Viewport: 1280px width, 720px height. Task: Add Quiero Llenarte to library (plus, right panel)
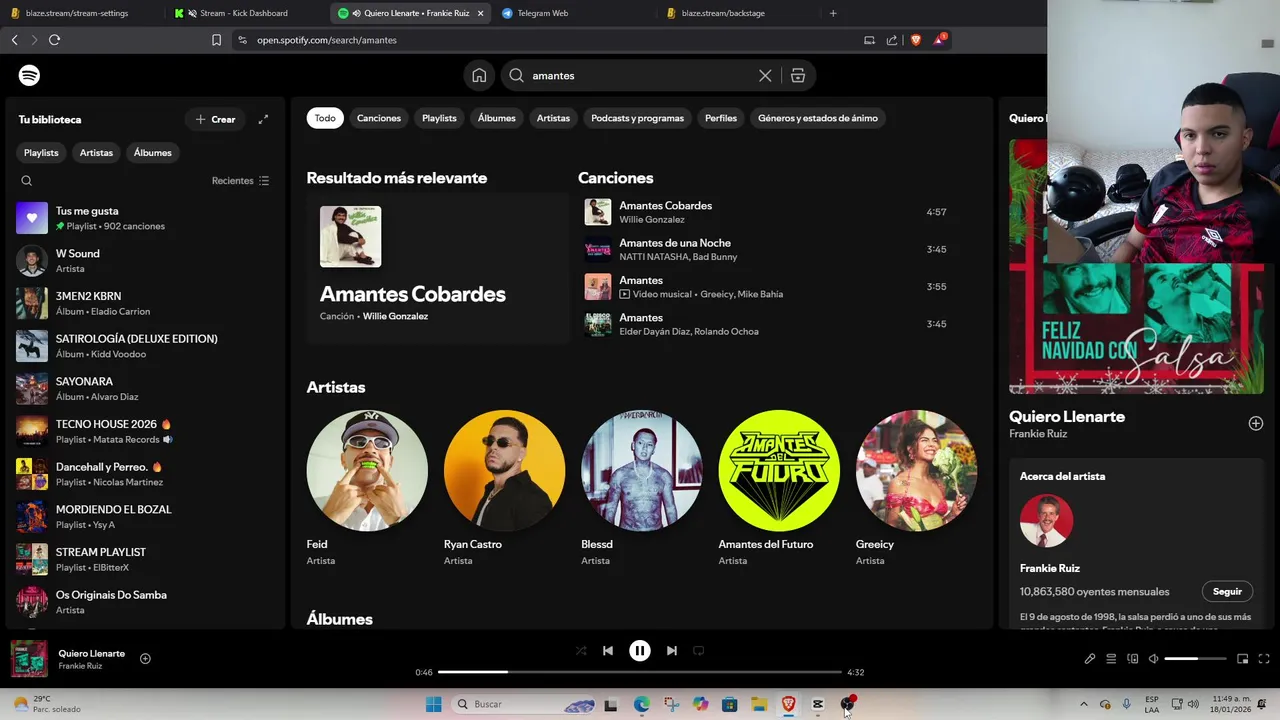point(1256,423)
